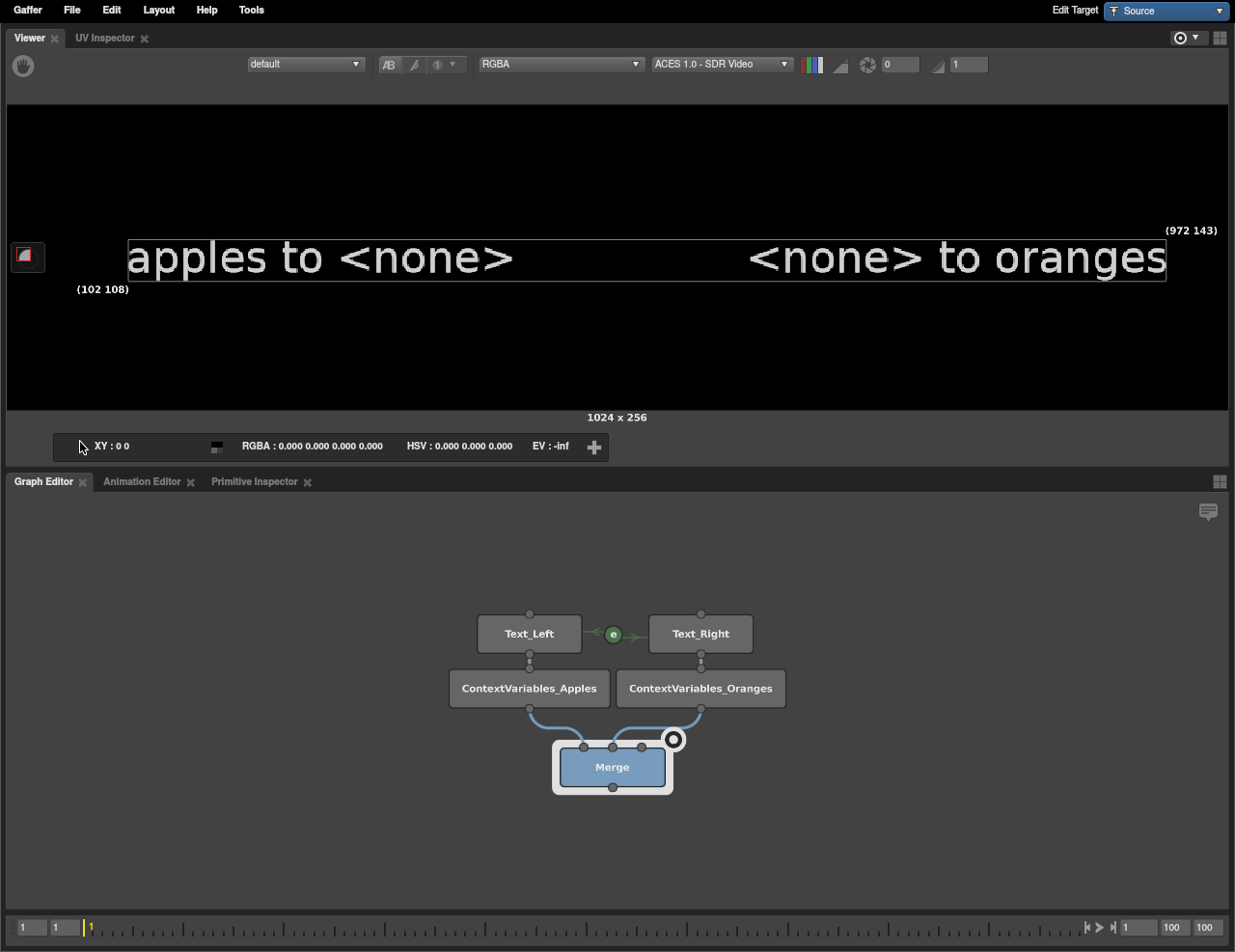This screenshot has width=1235, height=952.
Task: Open the Viewer panel layout grid icon
Action: point(1220,38)
